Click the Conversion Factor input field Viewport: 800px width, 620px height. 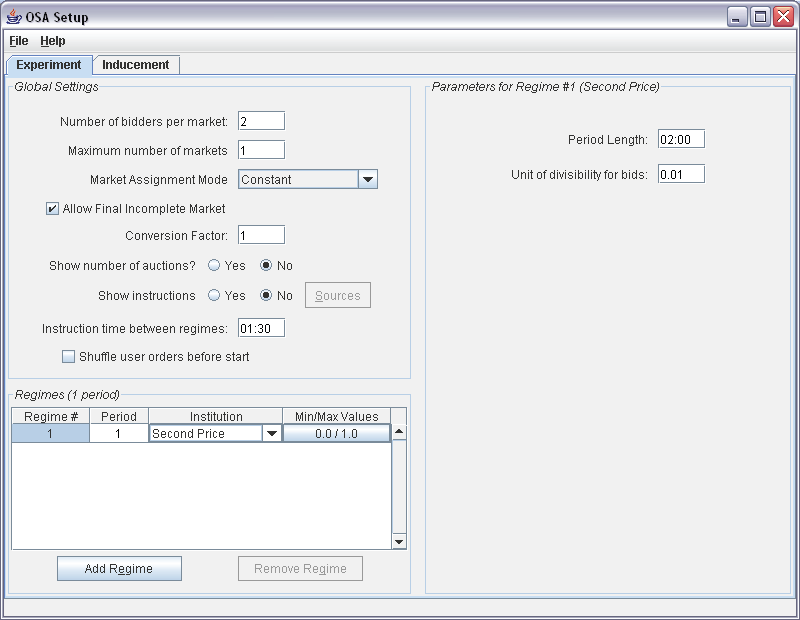(x=261, y=235)
